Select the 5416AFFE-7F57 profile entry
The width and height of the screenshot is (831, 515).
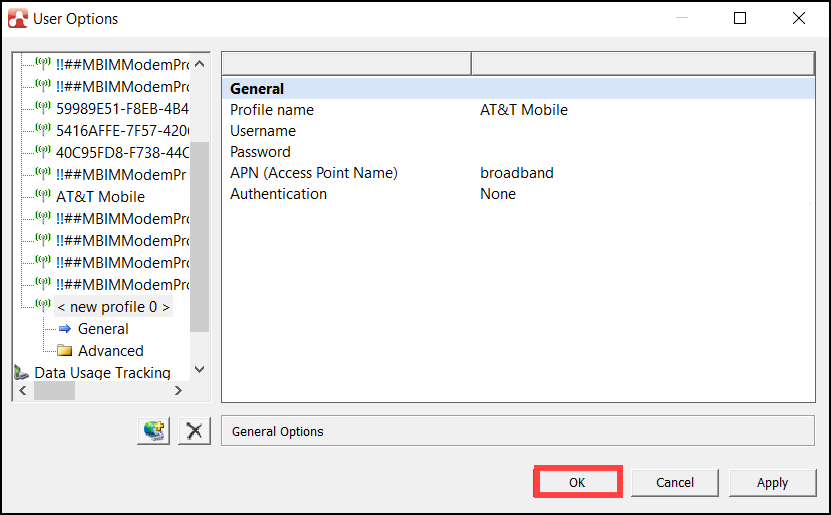pyautogui.click(x=122, y=131)
